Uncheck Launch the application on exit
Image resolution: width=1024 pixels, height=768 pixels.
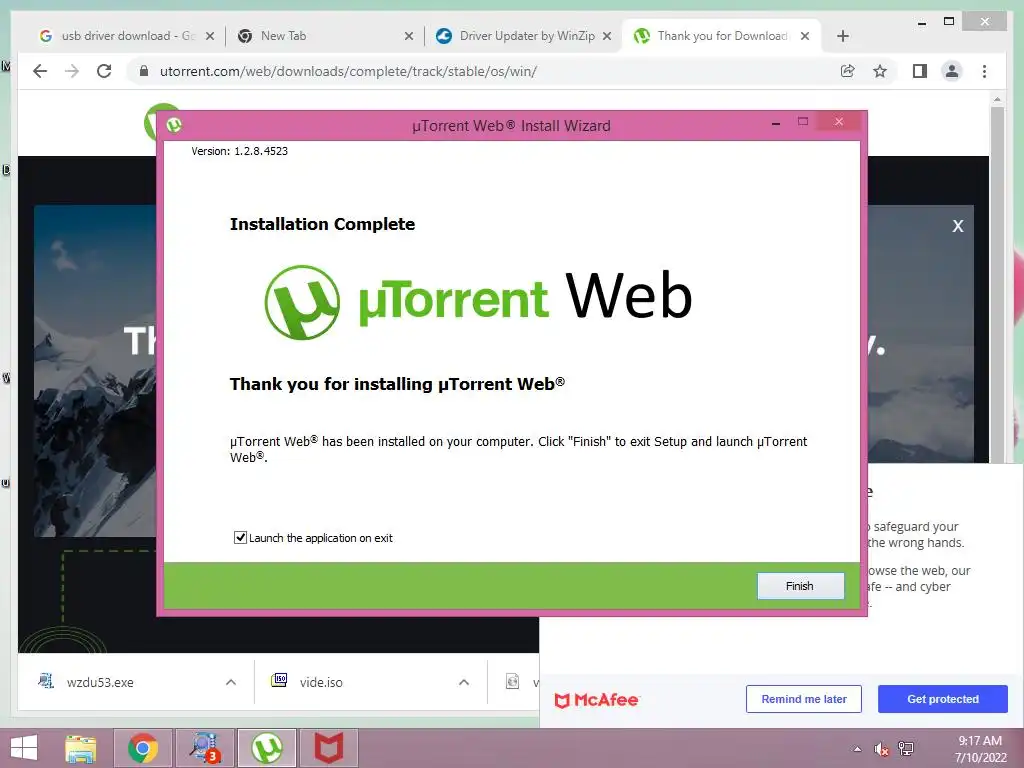pyautogui.click(x=240, y=537)
